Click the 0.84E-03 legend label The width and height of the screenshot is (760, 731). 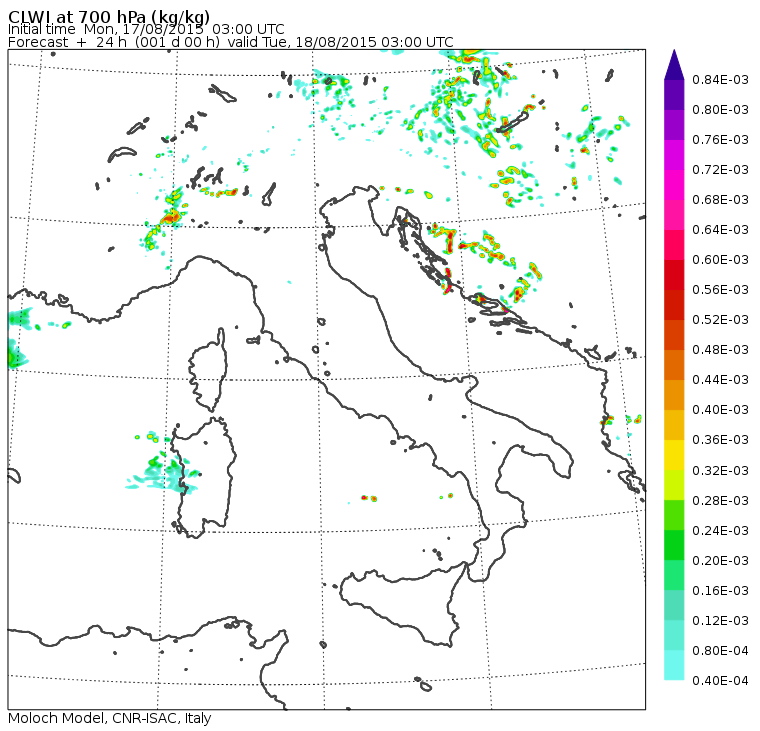[720, 79]
